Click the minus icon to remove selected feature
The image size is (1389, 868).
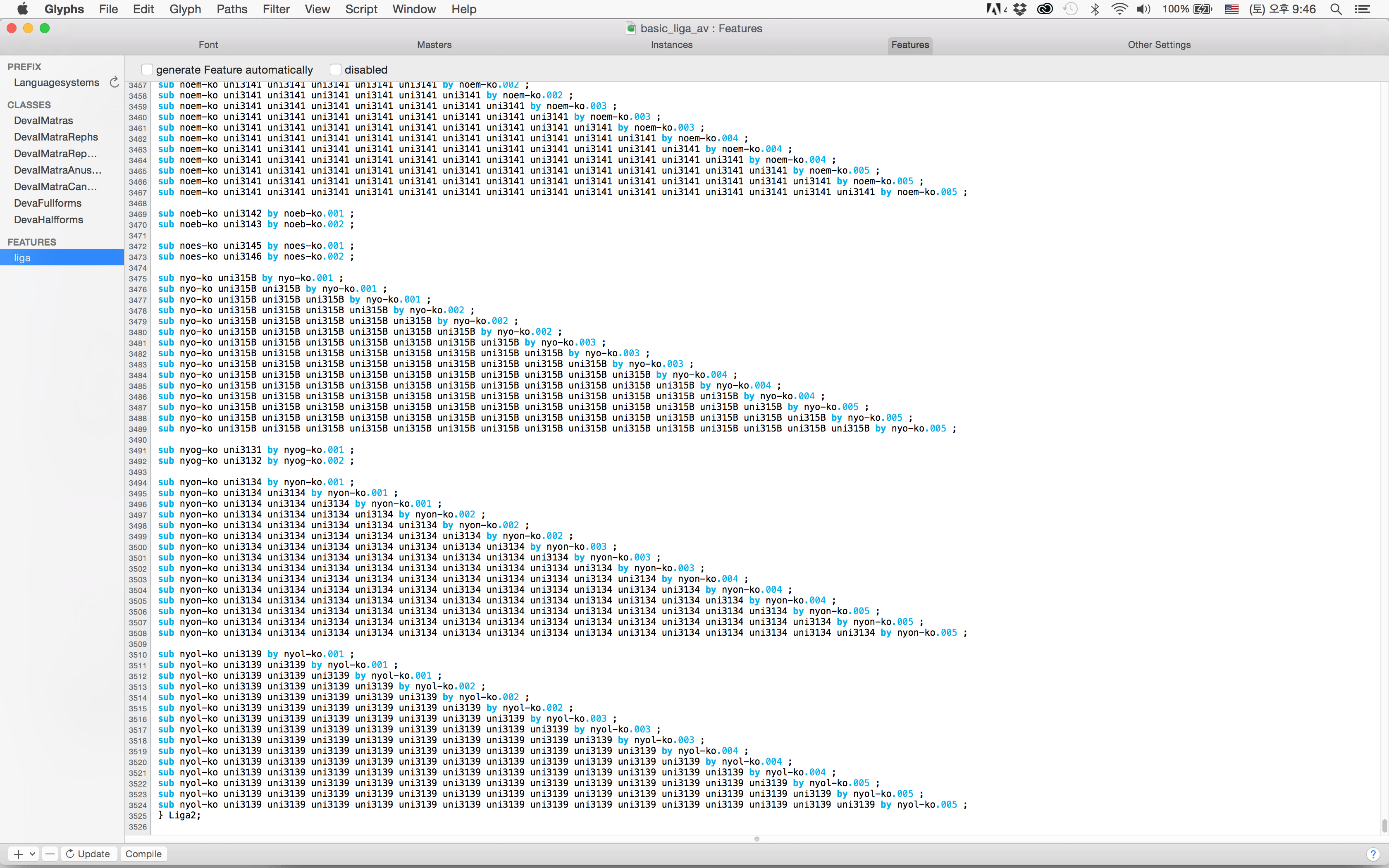pyautogui.click(x=50, y=854)
